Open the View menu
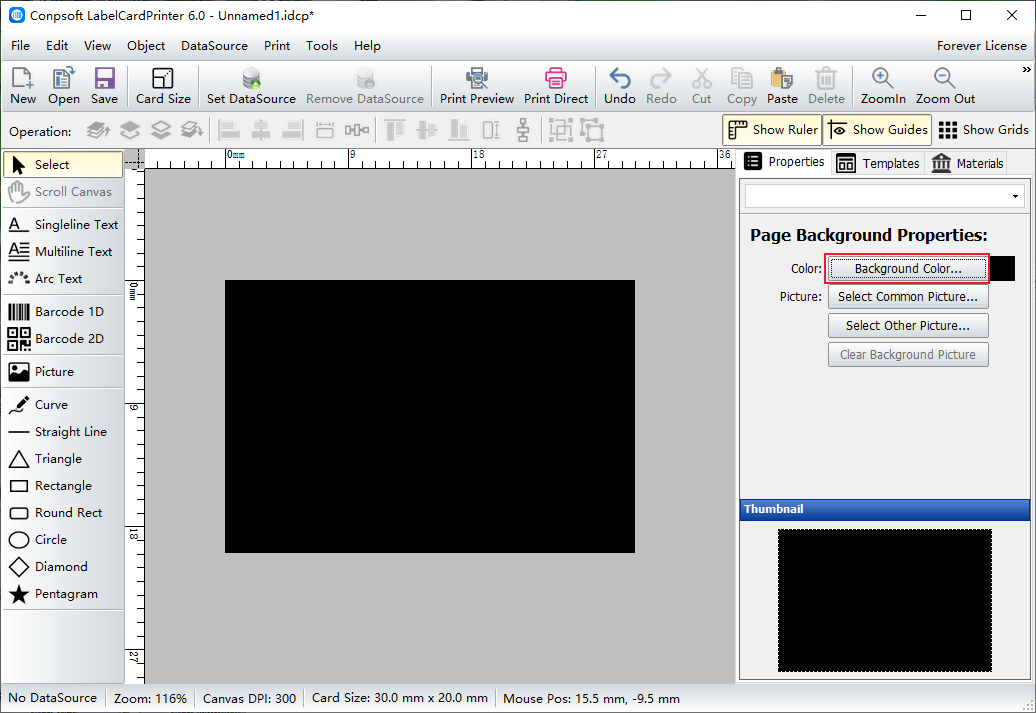This screenshot has width=1036, height=713. point(97,46)
